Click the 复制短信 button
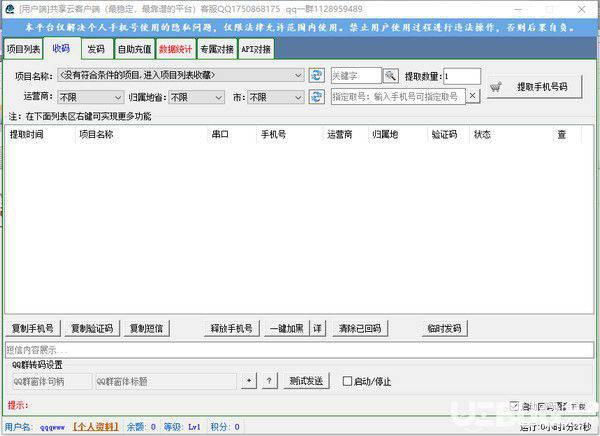 click(147, 328)
